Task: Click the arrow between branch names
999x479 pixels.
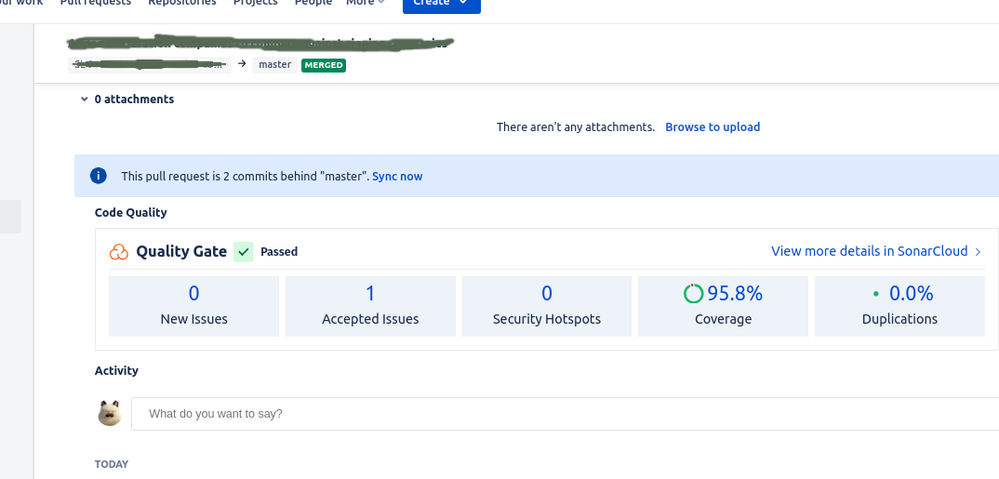Action: click(241, 64)
